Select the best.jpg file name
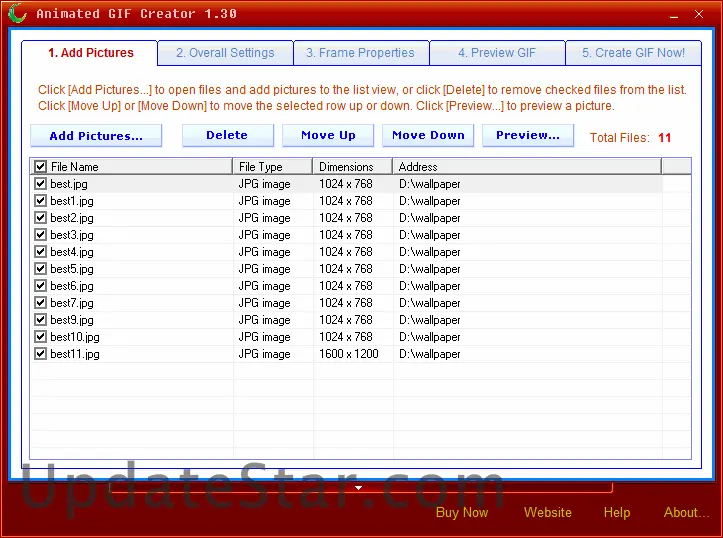The height and width of the screenshot is (538, 723). tap(69, 184)
